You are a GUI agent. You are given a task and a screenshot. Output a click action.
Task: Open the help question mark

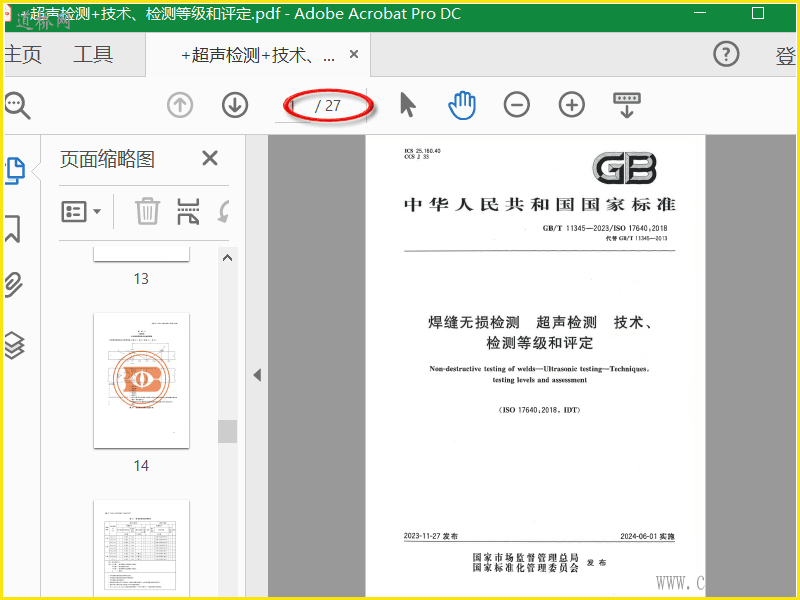click(x=726, y=54)
